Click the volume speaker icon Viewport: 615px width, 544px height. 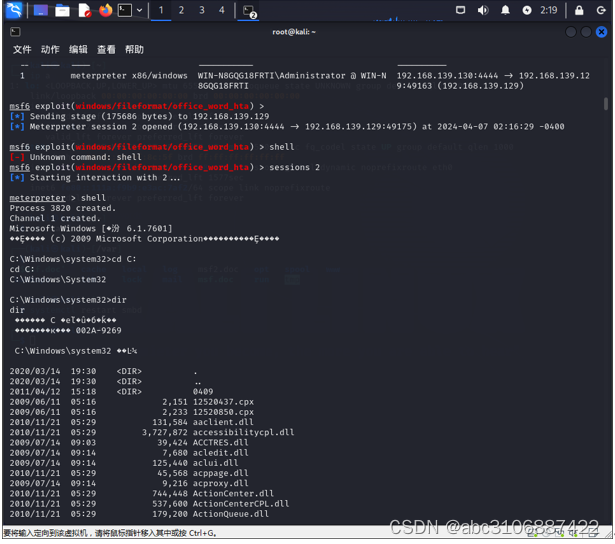[x=483, y=10]
